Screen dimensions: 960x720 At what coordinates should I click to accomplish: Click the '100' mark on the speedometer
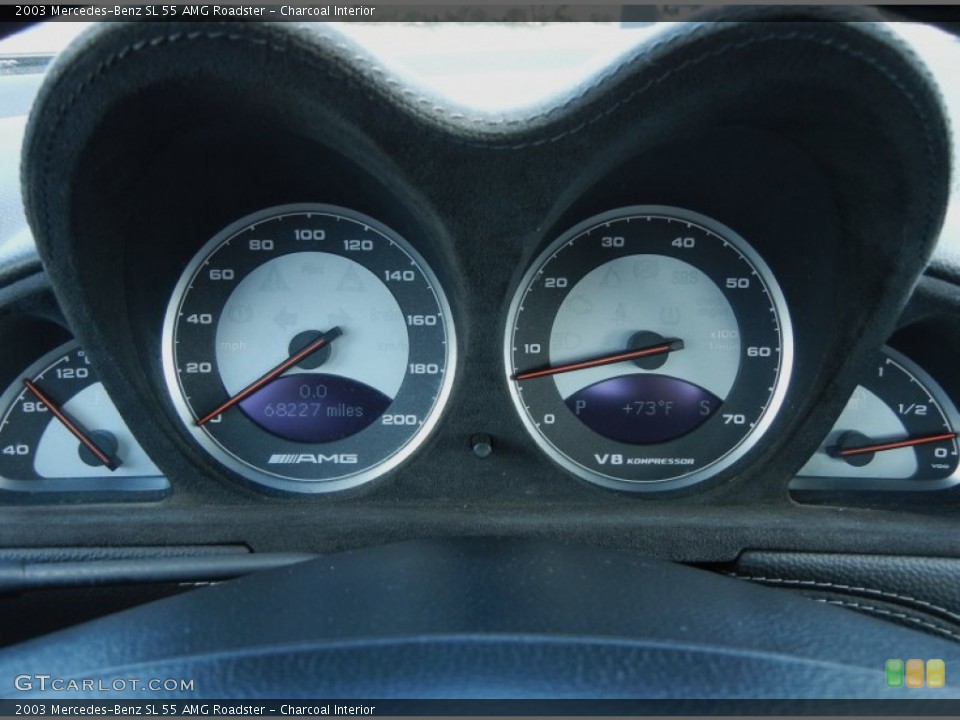coord(310,234)
